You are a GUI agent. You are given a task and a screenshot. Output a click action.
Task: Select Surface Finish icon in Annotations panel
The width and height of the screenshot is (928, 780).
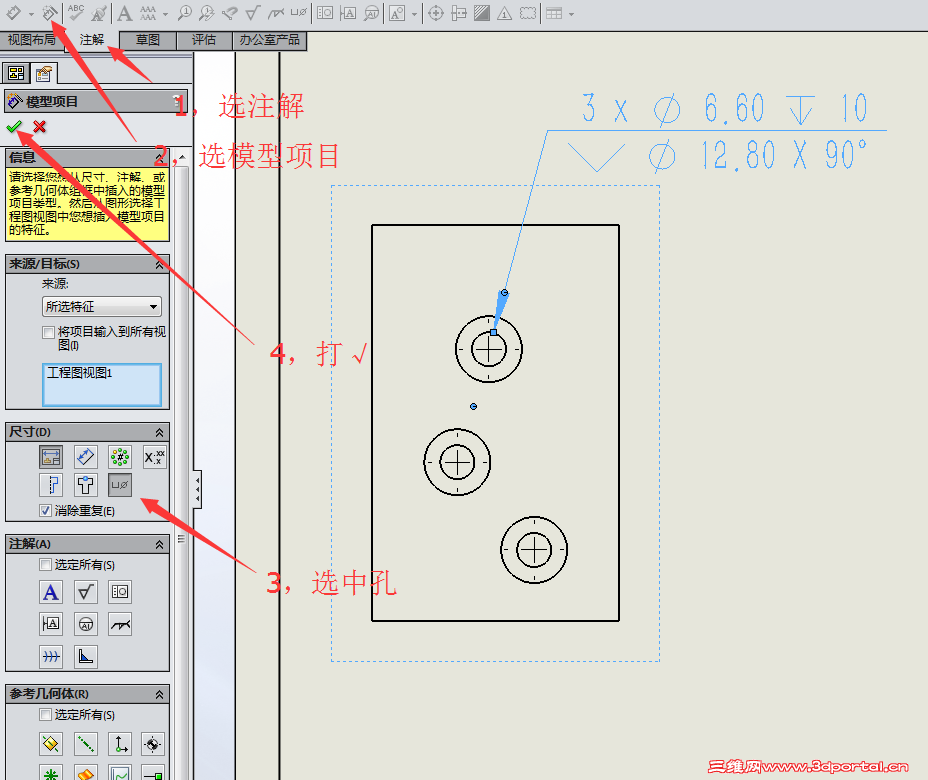tap(85, 592)
